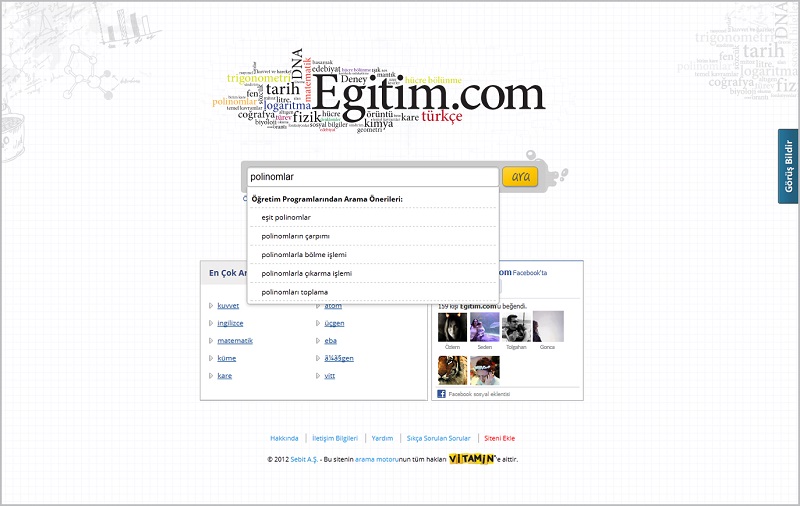Click 'Öğretim Programlarından Arama Önerileri:' heading
Screen dimensions: 800x506
coord(327,199)
